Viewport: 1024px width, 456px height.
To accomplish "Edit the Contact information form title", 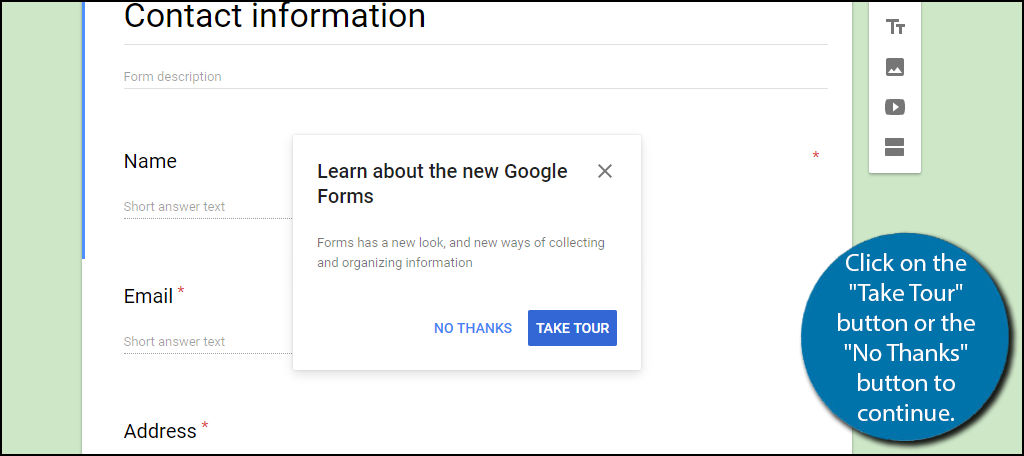I will tap(275, 17).
